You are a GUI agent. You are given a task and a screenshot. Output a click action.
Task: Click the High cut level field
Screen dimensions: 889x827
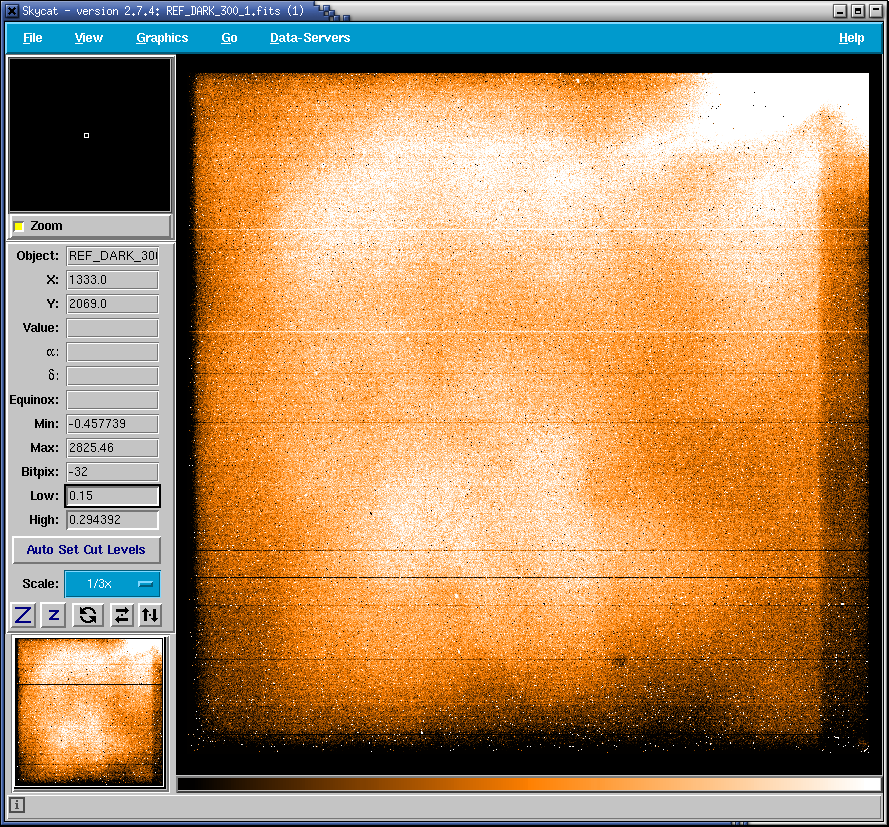coord(112,520)
